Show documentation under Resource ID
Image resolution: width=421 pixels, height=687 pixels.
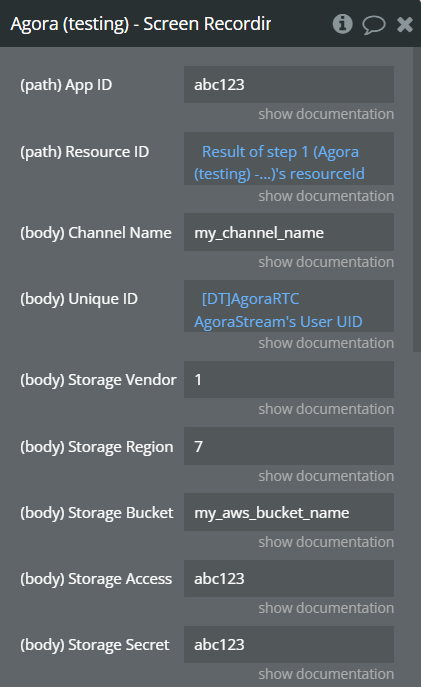click(x=326, y=196)
